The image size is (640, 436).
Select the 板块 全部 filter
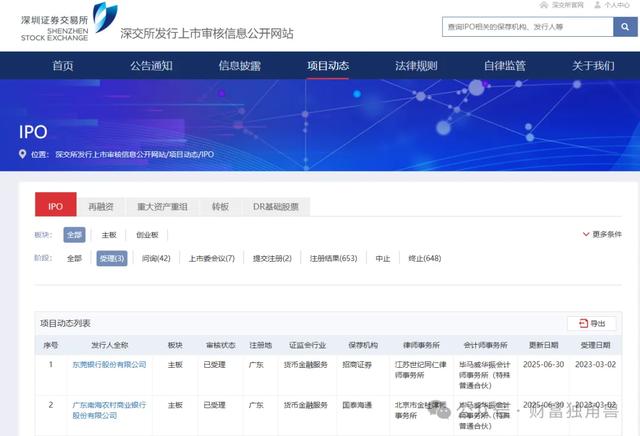click(x=74, y=235)
